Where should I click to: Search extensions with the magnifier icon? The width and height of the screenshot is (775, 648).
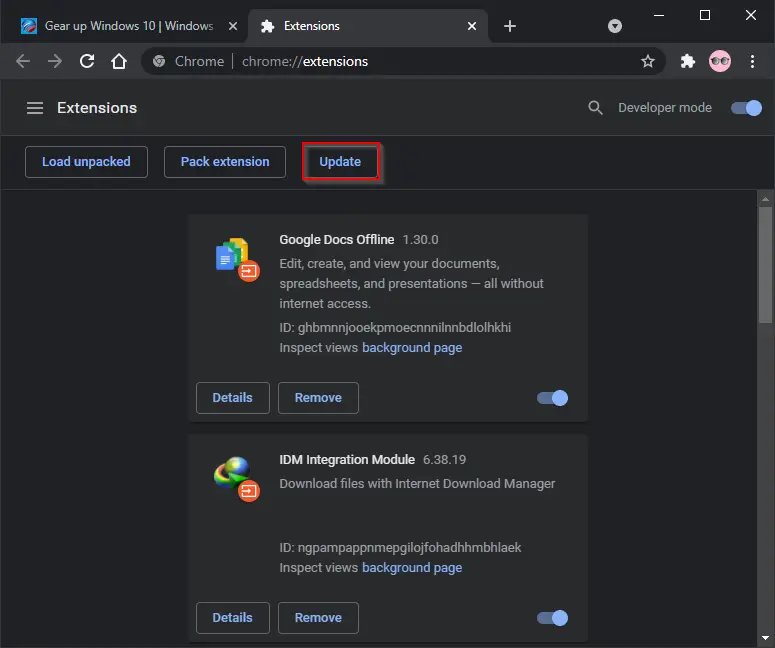click(x=595, y=108)
